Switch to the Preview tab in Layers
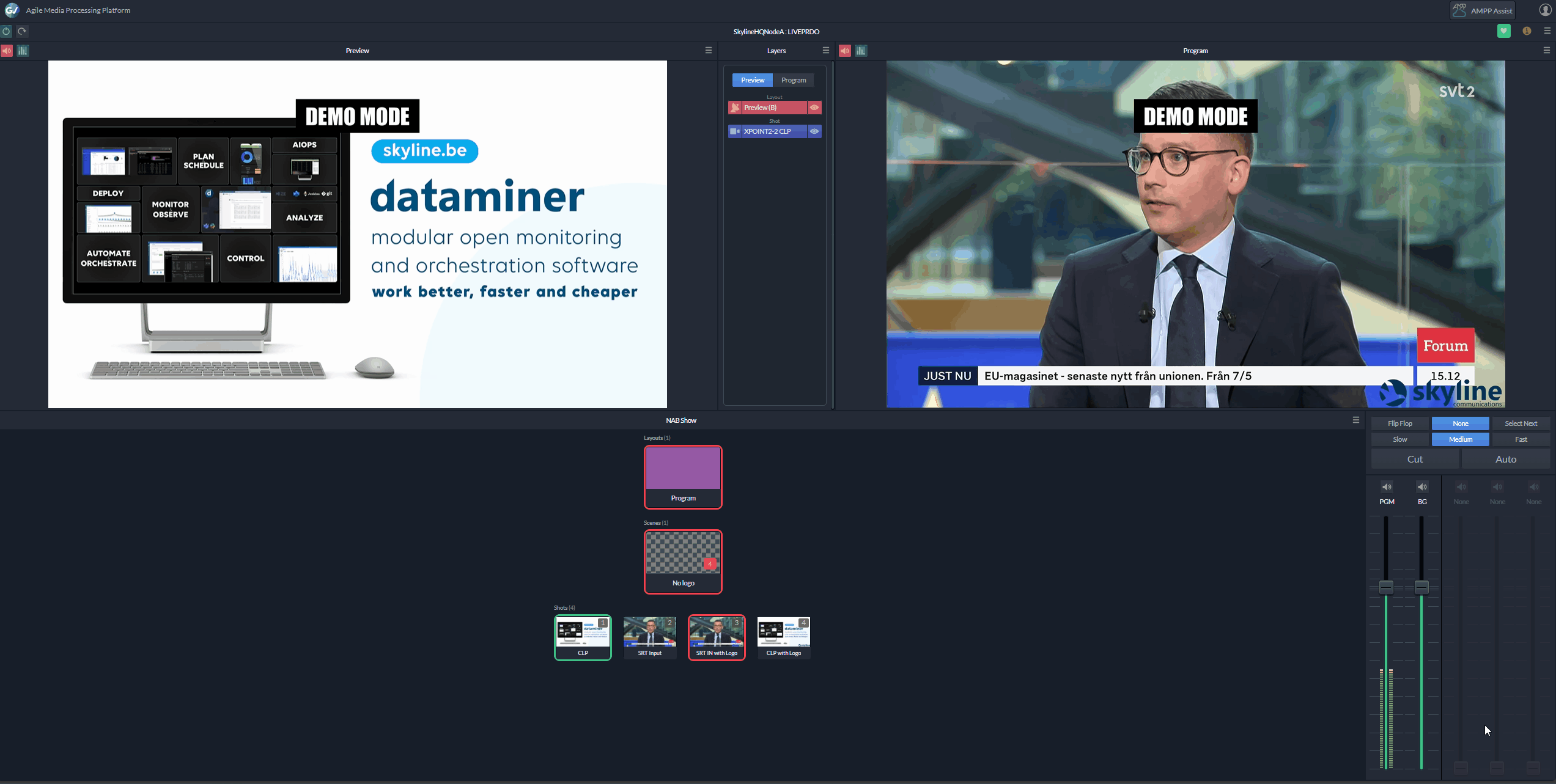Screen dimensions: 1556x784 point(753,80)
